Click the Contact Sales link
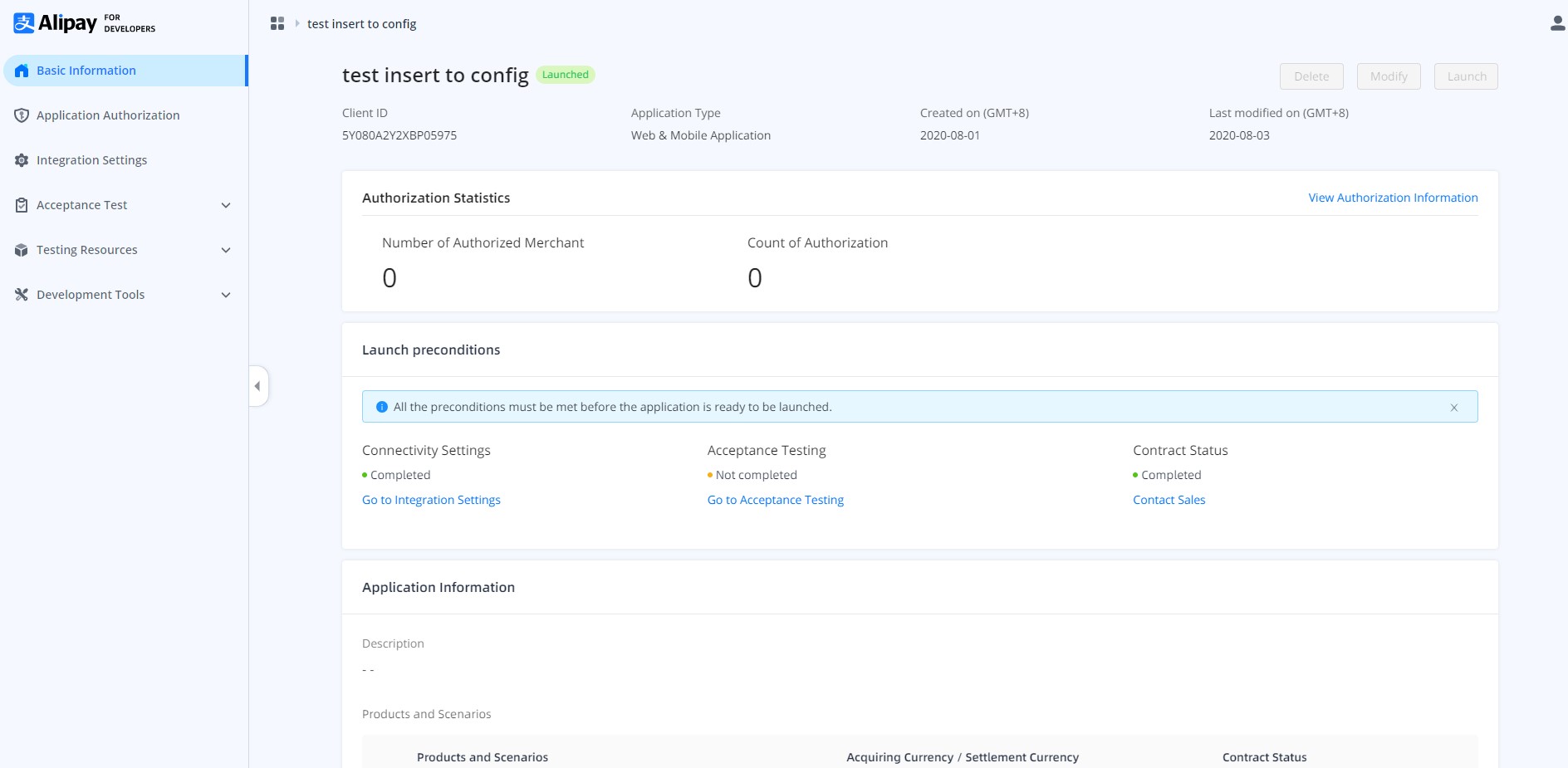1568x768 pixels. (x=1169, y=500)
